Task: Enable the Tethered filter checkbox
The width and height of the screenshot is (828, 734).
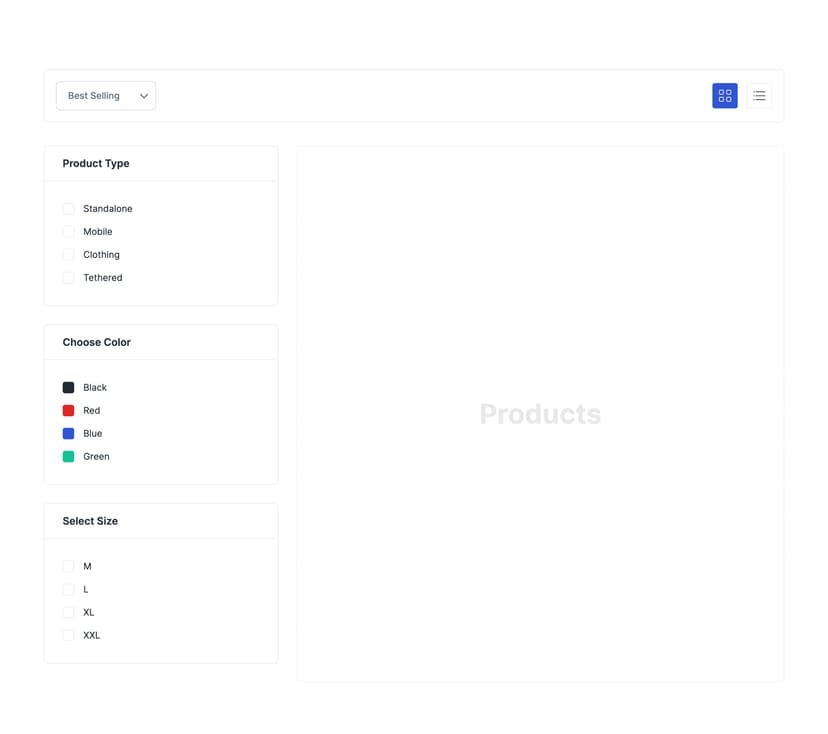Action: [68, 277]
